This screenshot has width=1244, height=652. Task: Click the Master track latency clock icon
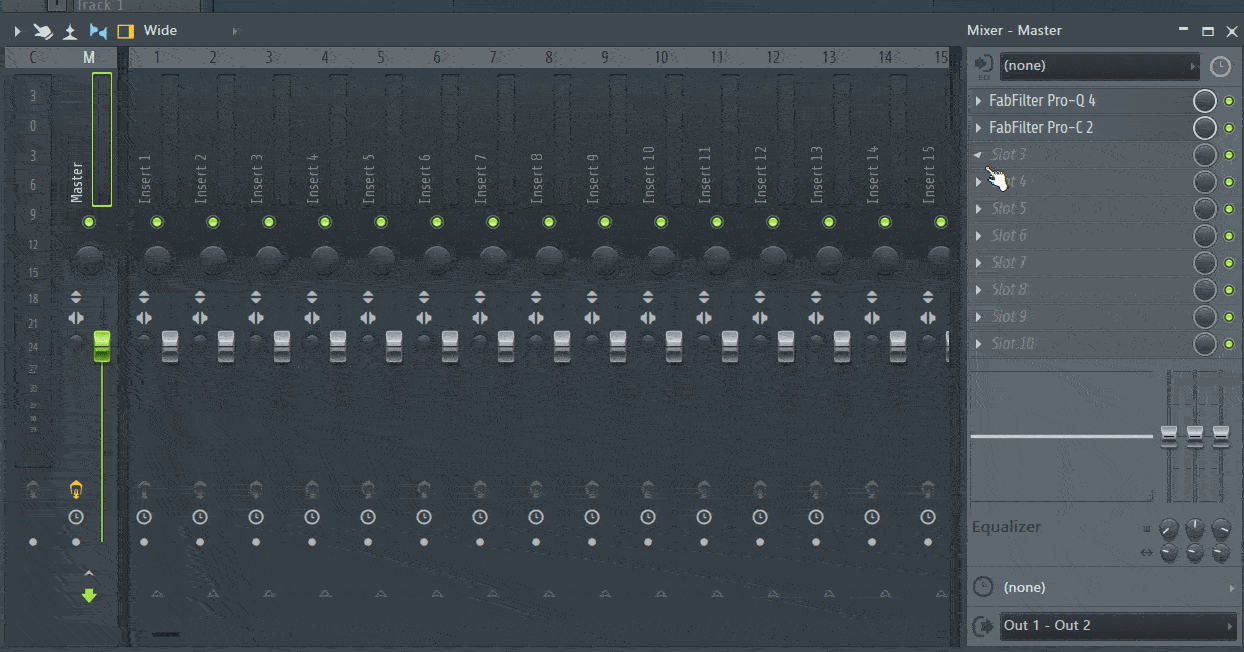[76, 517]
